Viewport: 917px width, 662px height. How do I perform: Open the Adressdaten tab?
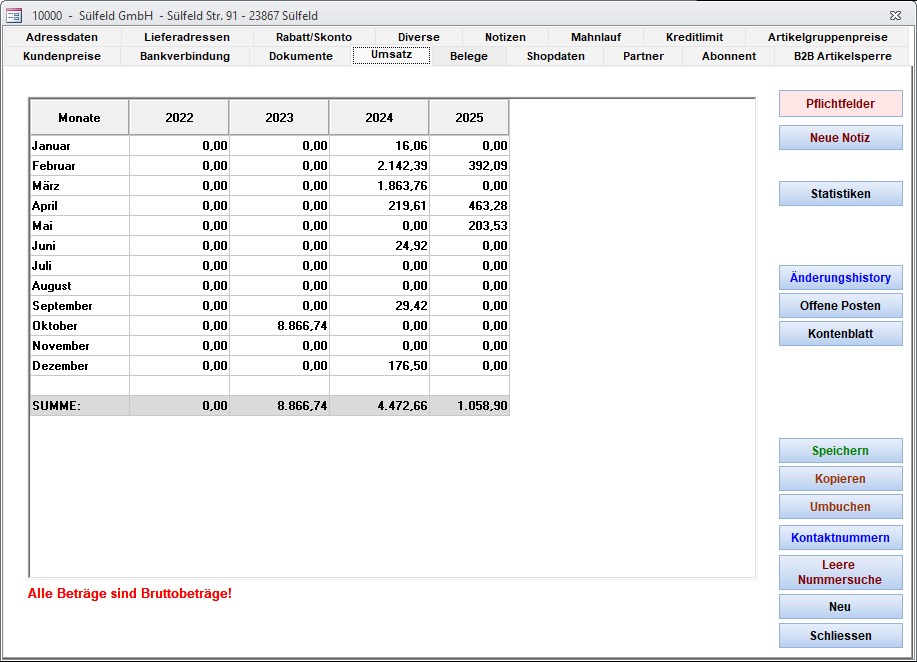[x=62, y=37]
